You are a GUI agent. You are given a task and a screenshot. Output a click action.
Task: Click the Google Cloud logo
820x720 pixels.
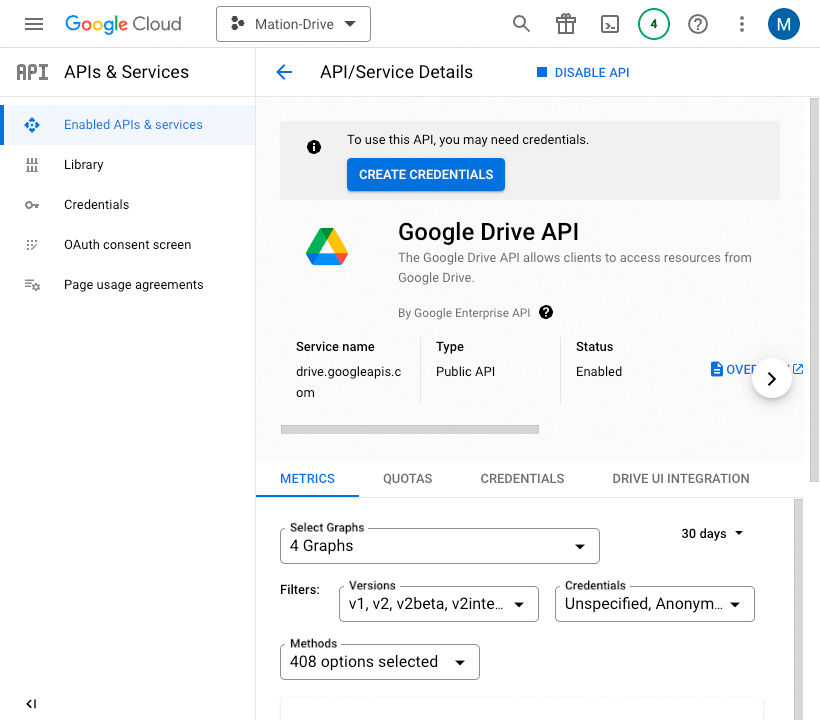coord(123,24)
